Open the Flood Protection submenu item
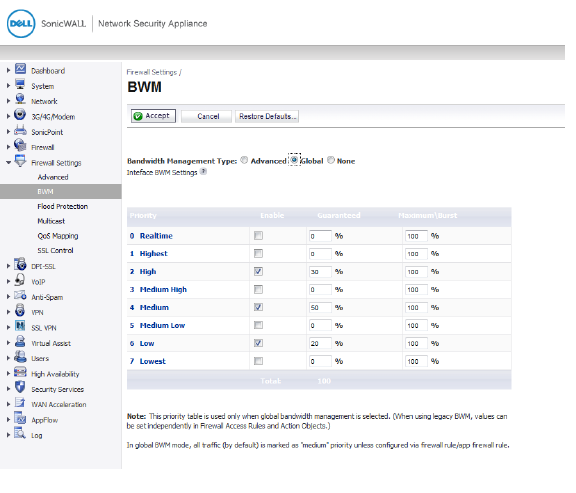The width and height of the screenshot is (576, 493). coord(62,206)
